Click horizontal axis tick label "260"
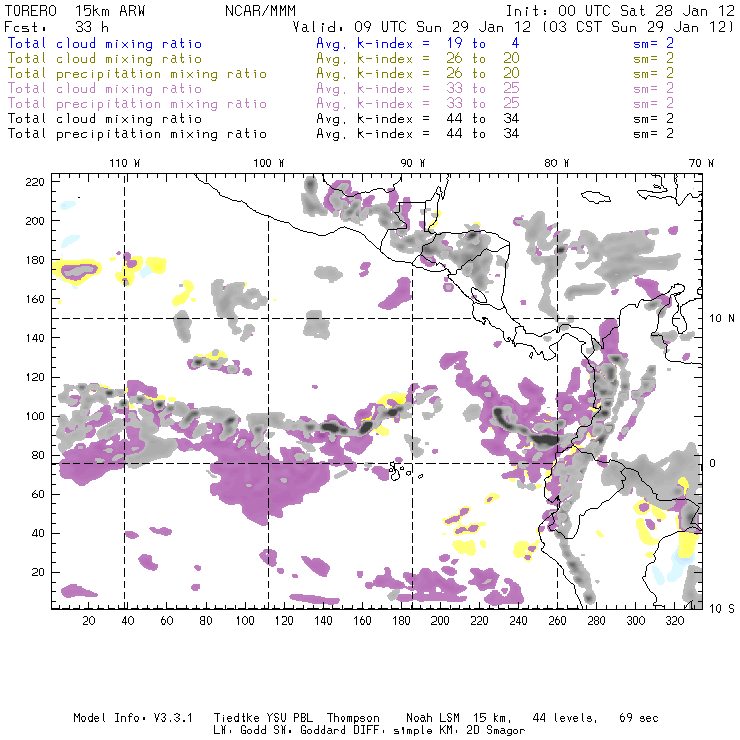This screenshot has width=740, height=740. point(557,621)
